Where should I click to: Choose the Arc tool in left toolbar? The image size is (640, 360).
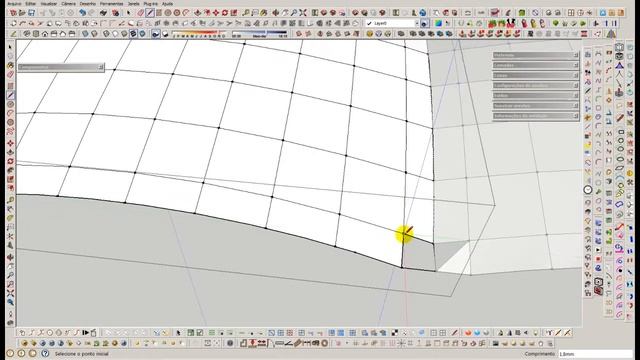(11, 113)
